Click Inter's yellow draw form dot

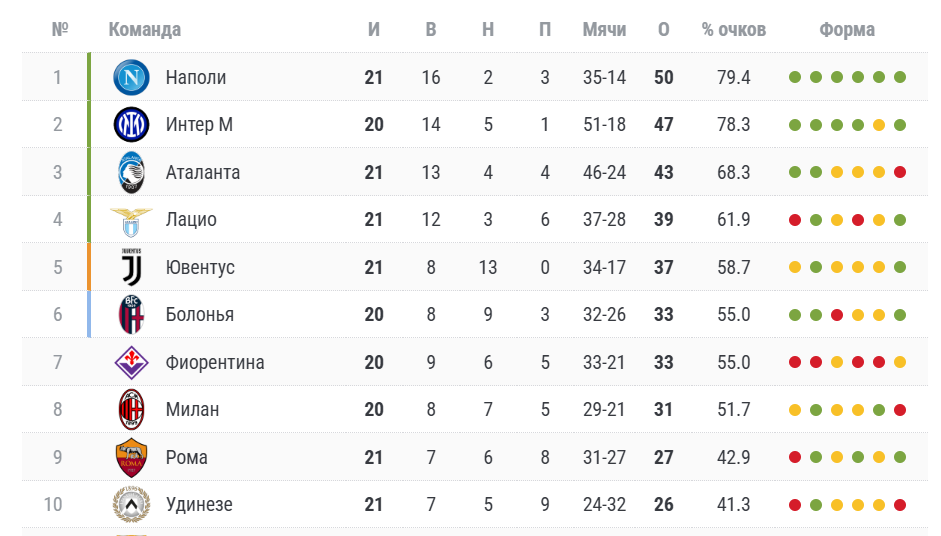879,125
